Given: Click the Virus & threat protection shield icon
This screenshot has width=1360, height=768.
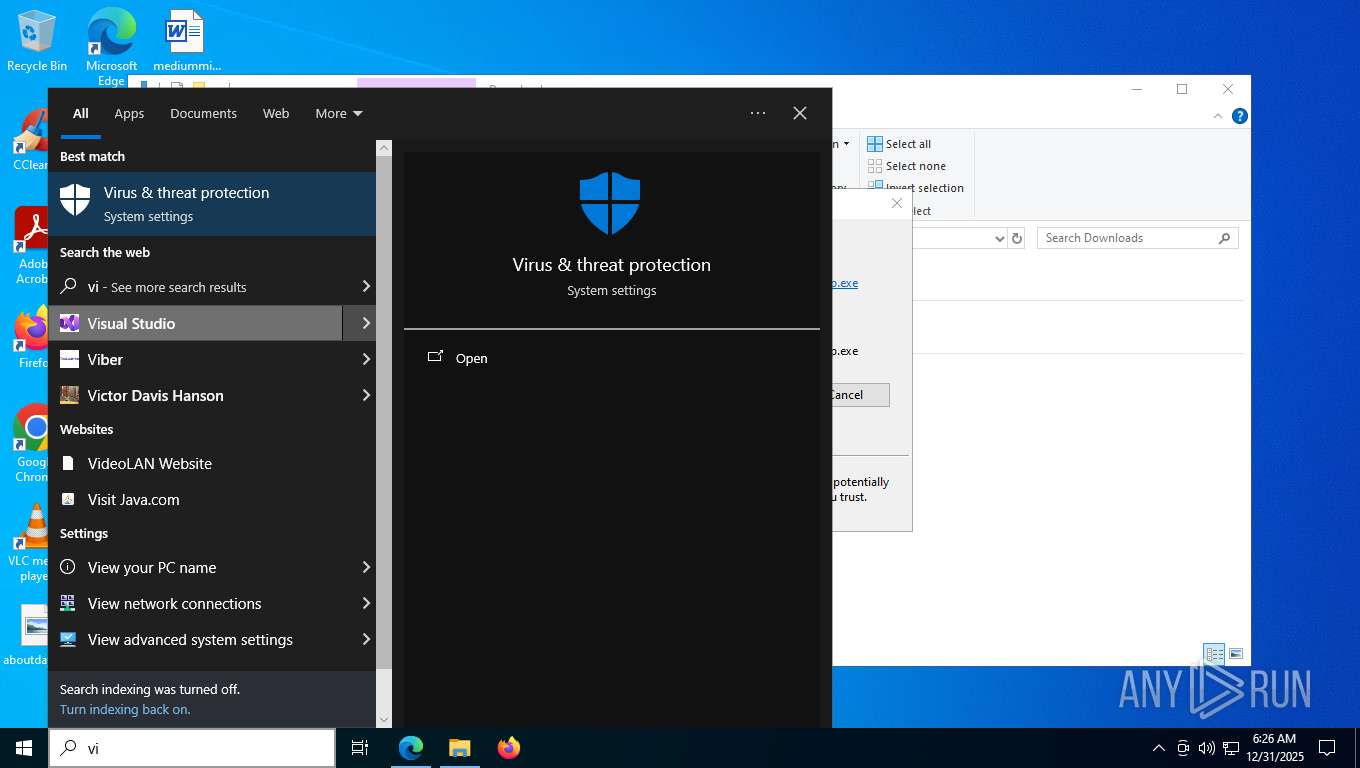Looking at the screenshot, I should tap(75, 200).
